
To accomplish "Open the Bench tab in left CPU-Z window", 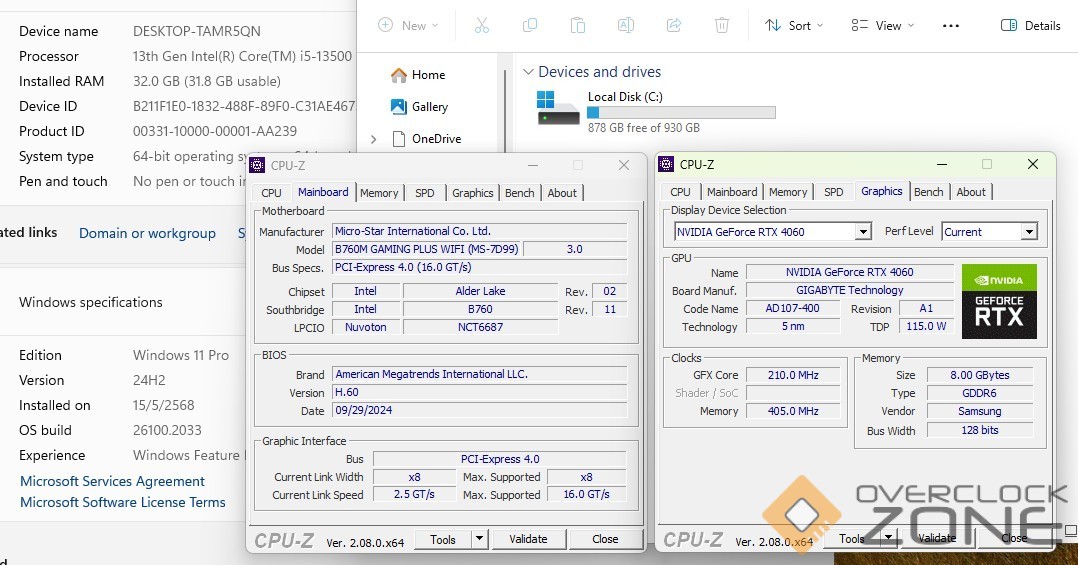I will (520, 193).
